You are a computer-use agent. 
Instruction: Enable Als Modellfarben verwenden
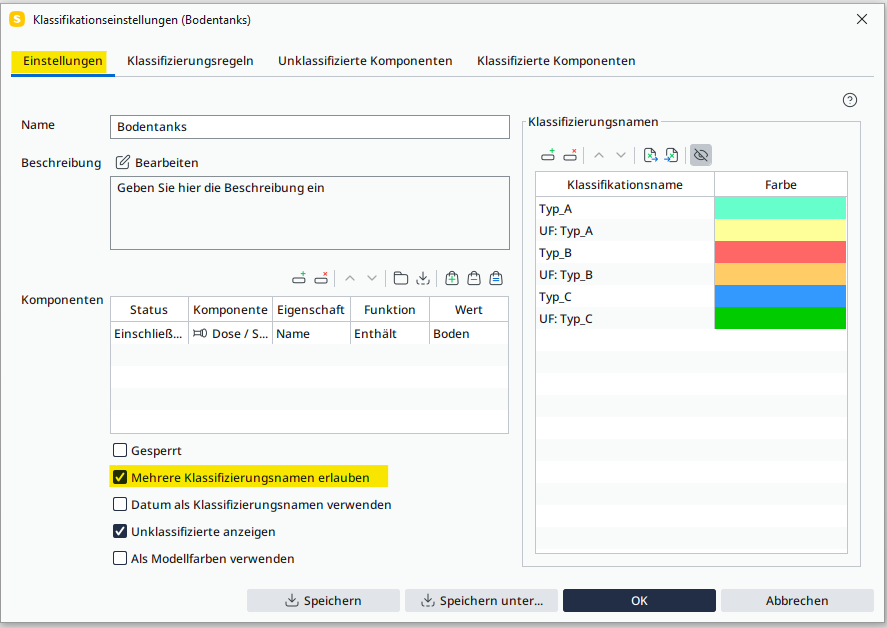tap(120, 559)
